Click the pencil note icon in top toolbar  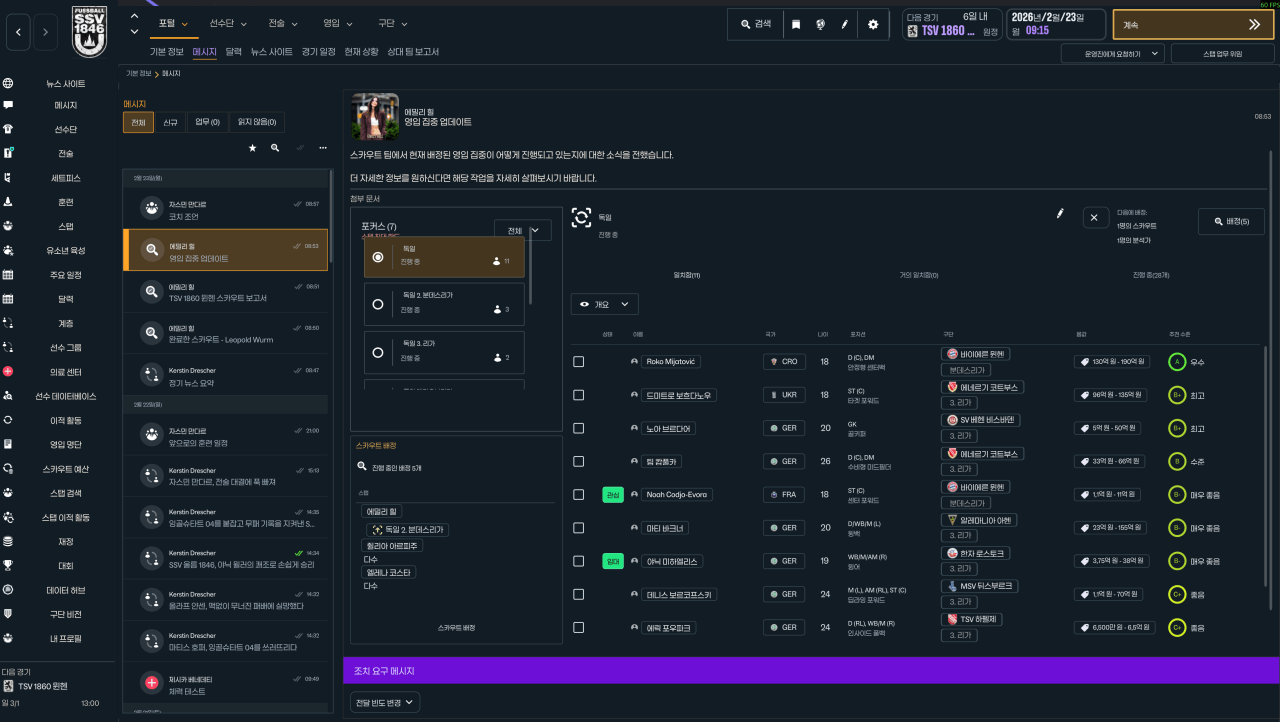click(845, 24)
